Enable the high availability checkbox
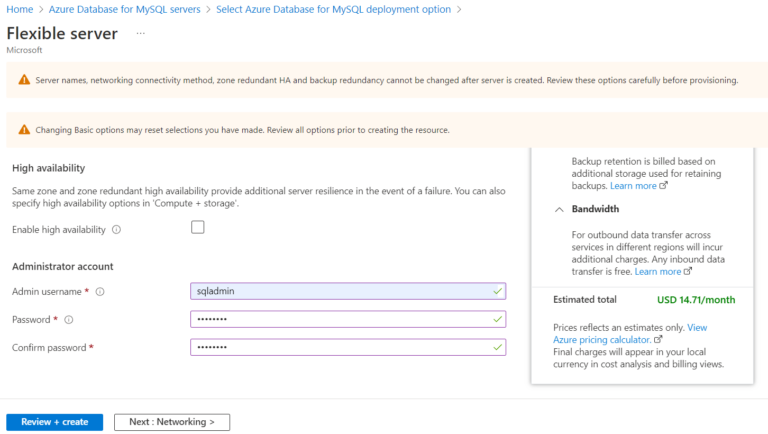768x434 pixels. point(197,227)
